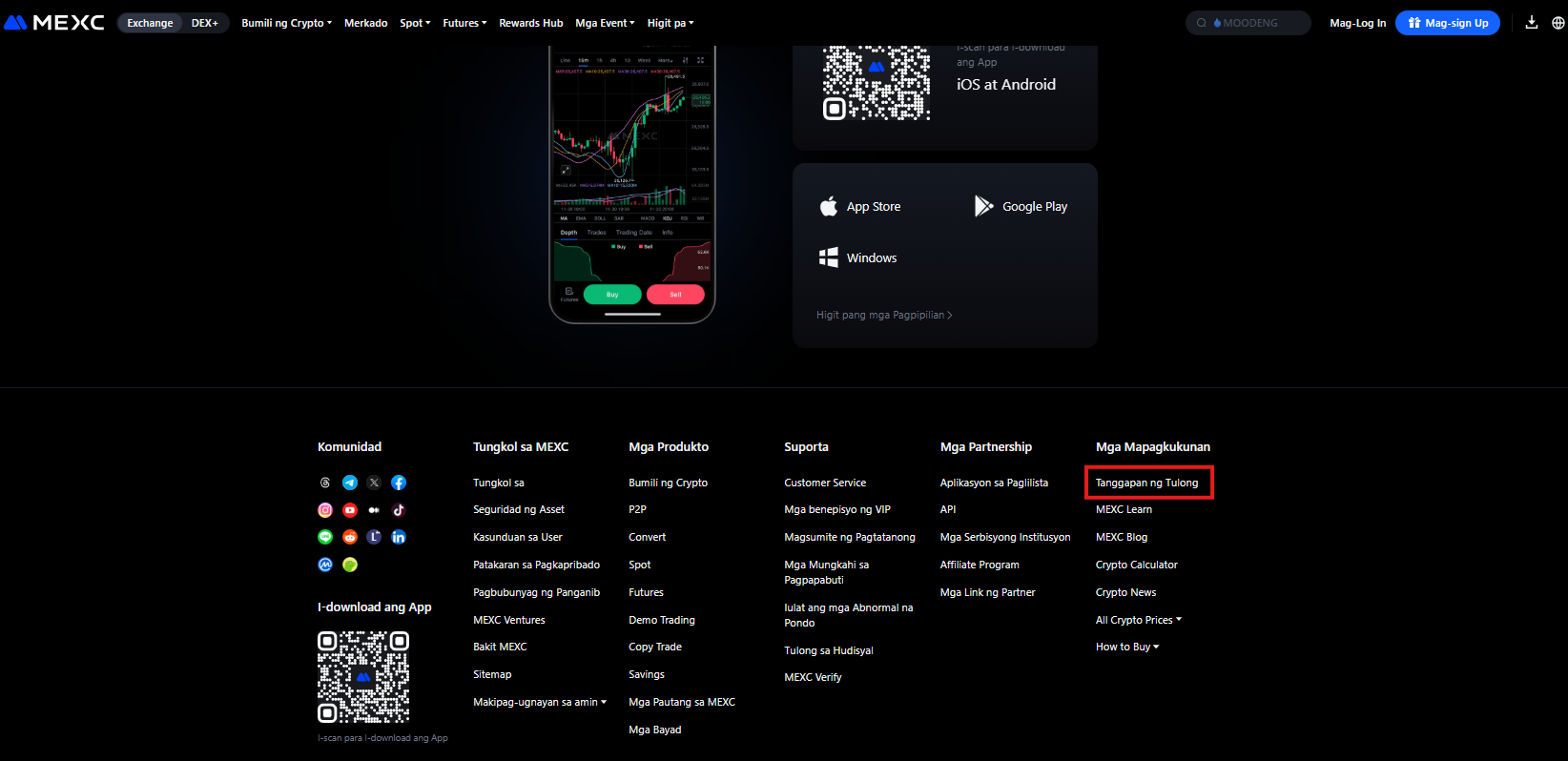This screenshot has width=1568, height=761.
Task: Open the MEXC Ventures link
Action: [x=509, y=620]
